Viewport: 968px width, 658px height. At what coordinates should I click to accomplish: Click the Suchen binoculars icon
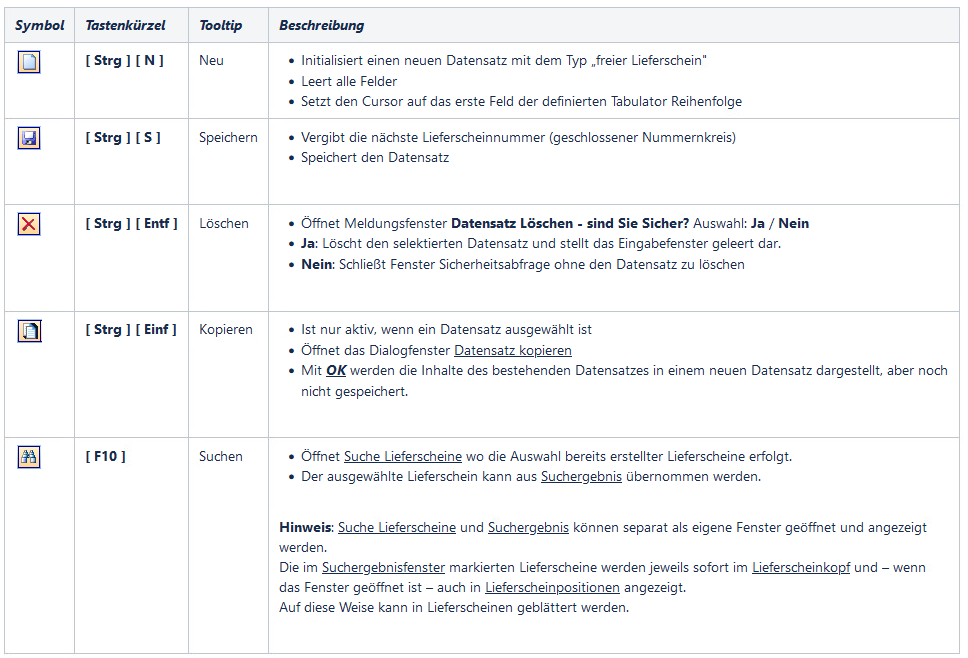pos(29,458)
